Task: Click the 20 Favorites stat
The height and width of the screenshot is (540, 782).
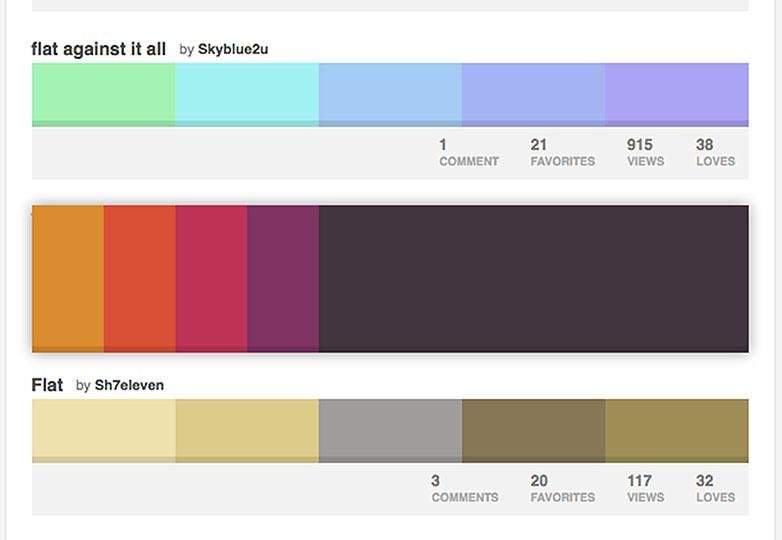Action: (562, 488)
